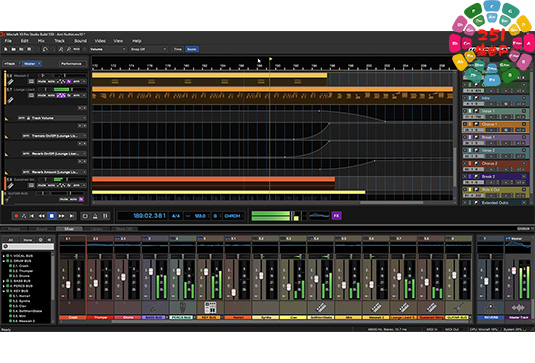Click the Undo toolbar icon
Viewport: 535px width, 363px height.
click(x=45, y=49)
